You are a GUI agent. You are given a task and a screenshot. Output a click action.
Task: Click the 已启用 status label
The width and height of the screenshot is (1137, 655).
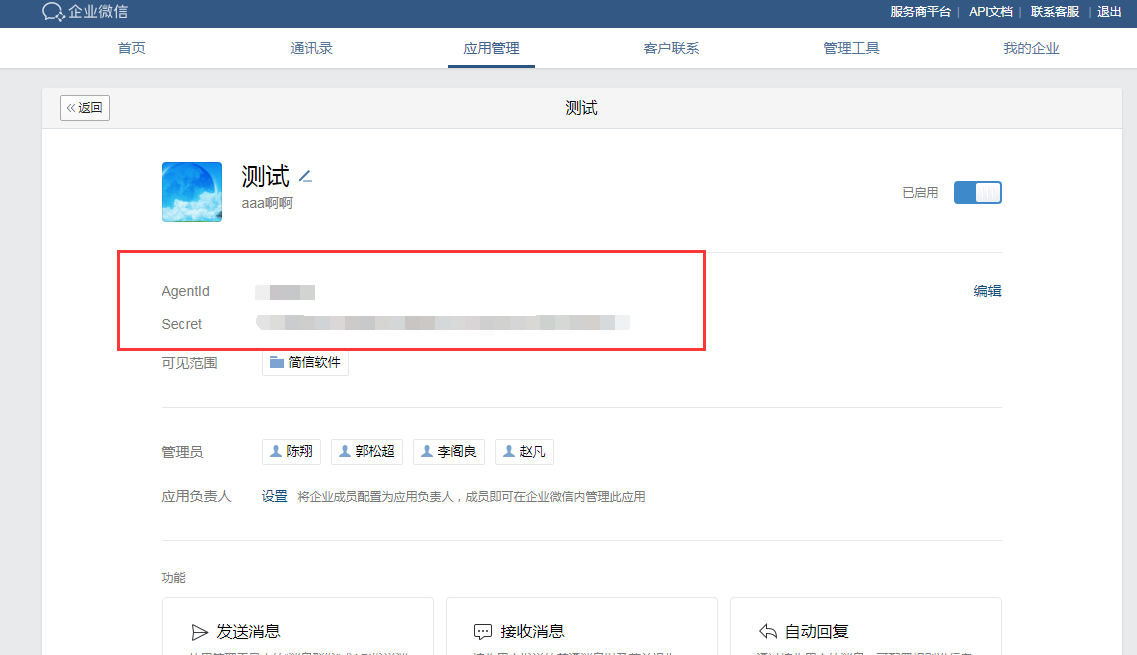(920, 192)
